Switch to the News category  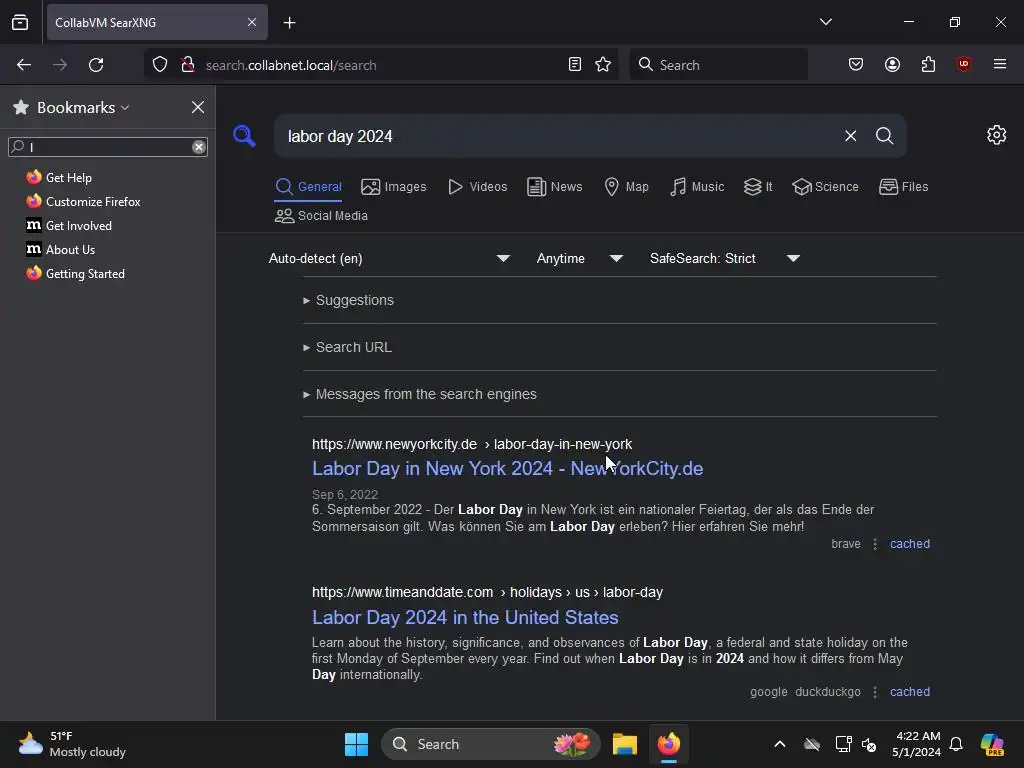click(x=554, y=187)
